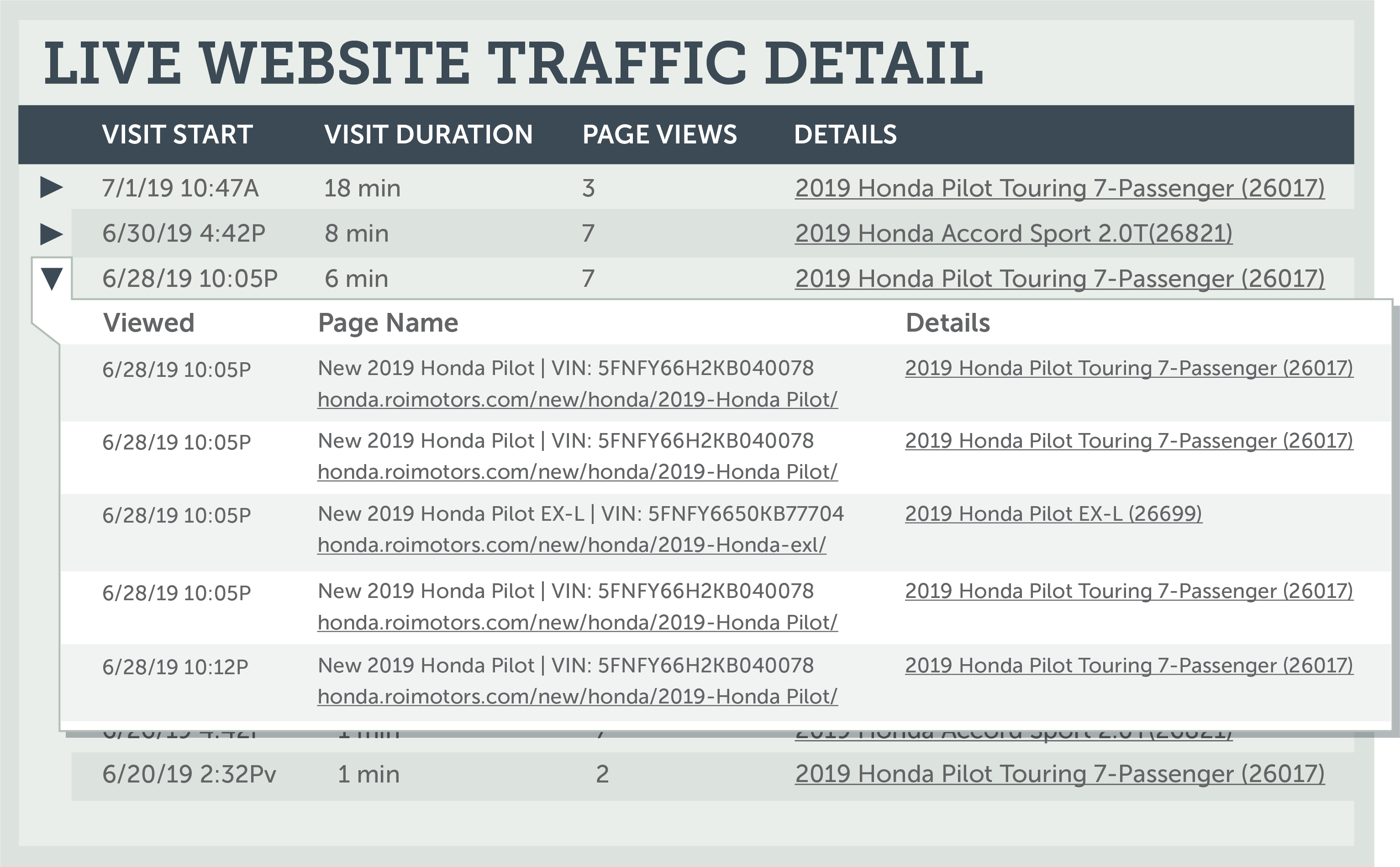Viewport: 1400px width, 867px height.
Task: Click the PAGE VIEWS column header
Action: tap(660, 134)
